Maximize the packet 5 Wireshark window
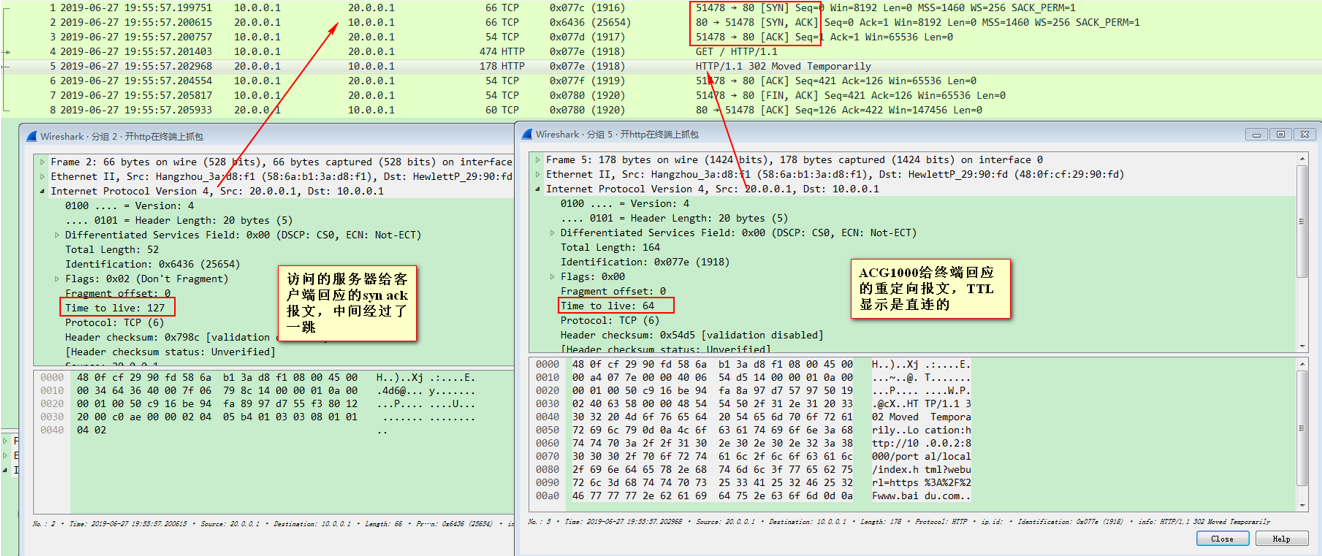Viewport: 1322px width, 556px height. [x=1280, y=134]
